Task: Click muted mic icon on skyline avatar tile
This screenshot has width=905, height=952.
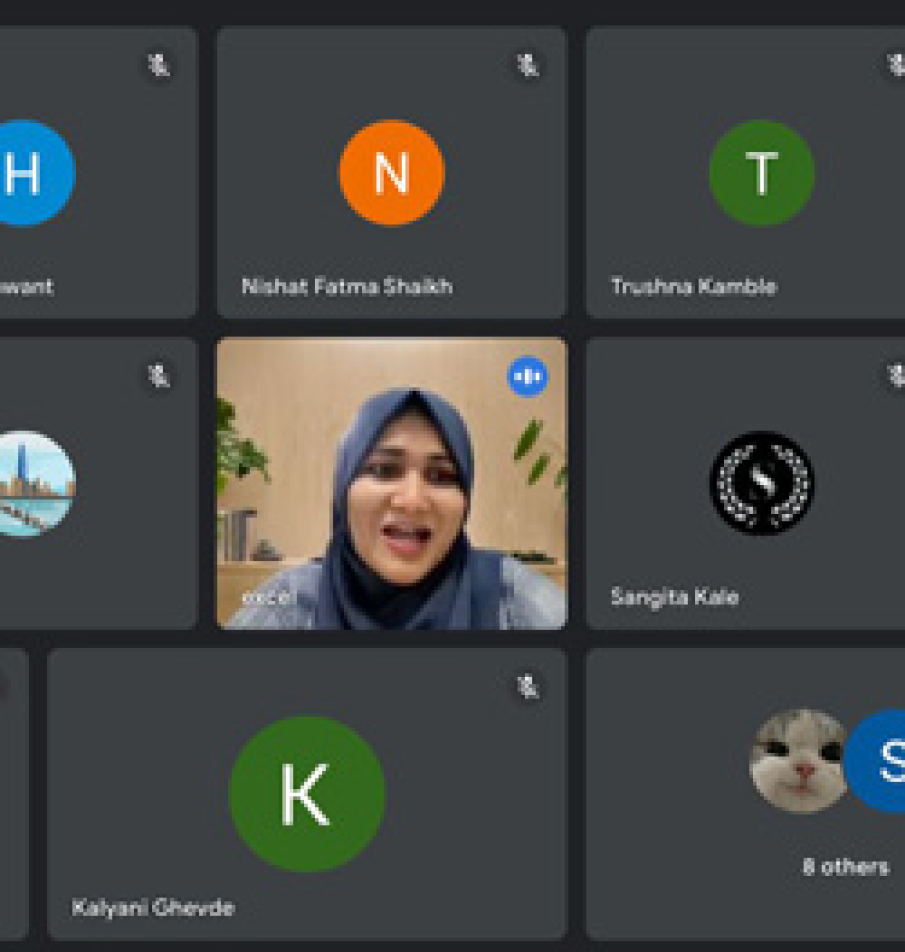Action: [159, 376]
